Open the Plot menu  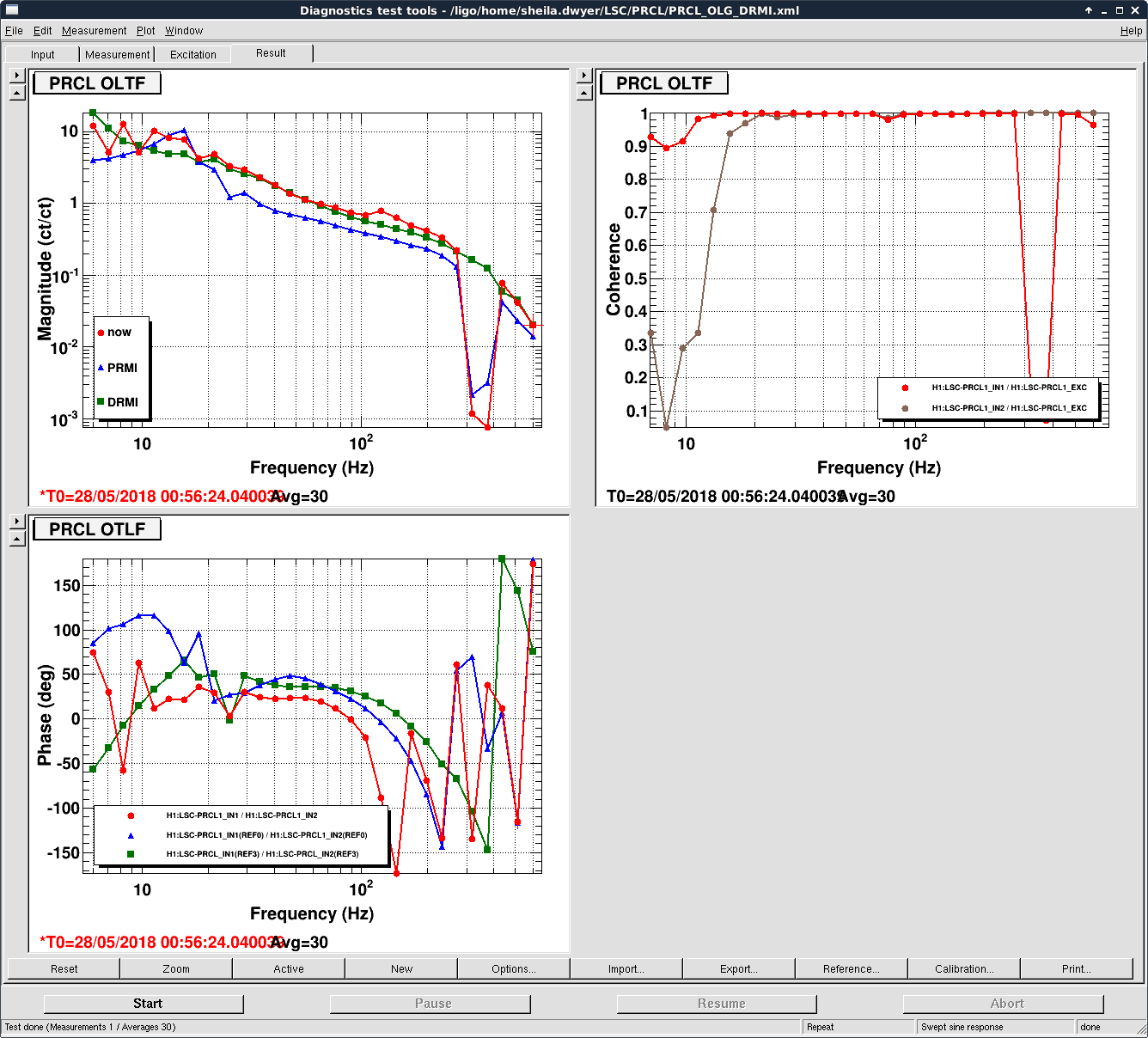146,31
